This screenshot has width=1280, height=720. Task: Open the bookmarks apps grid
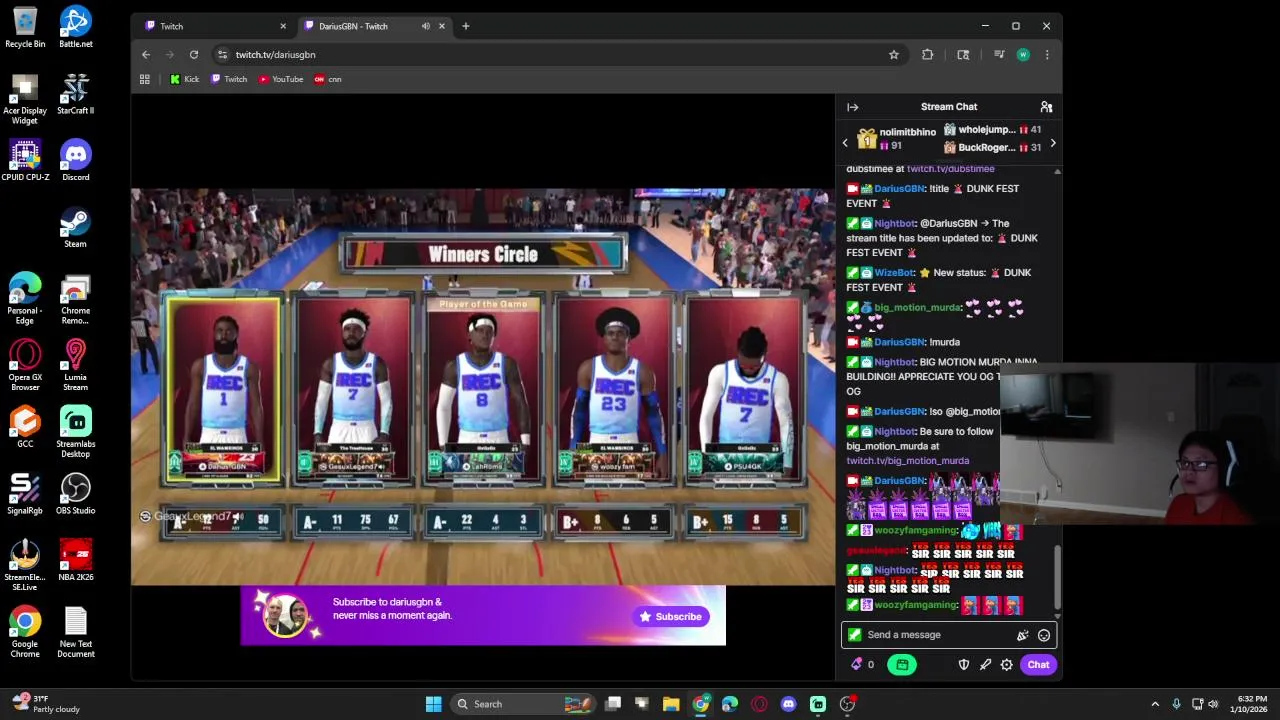click(x=145, y=79)
